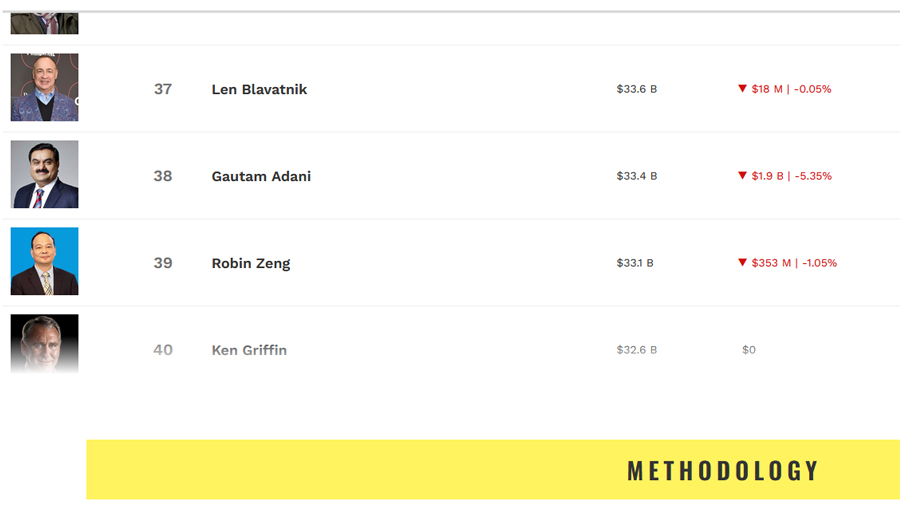Open the yellow Methodology banner
This screenshot has height=506, width=900.
[493, 470]
